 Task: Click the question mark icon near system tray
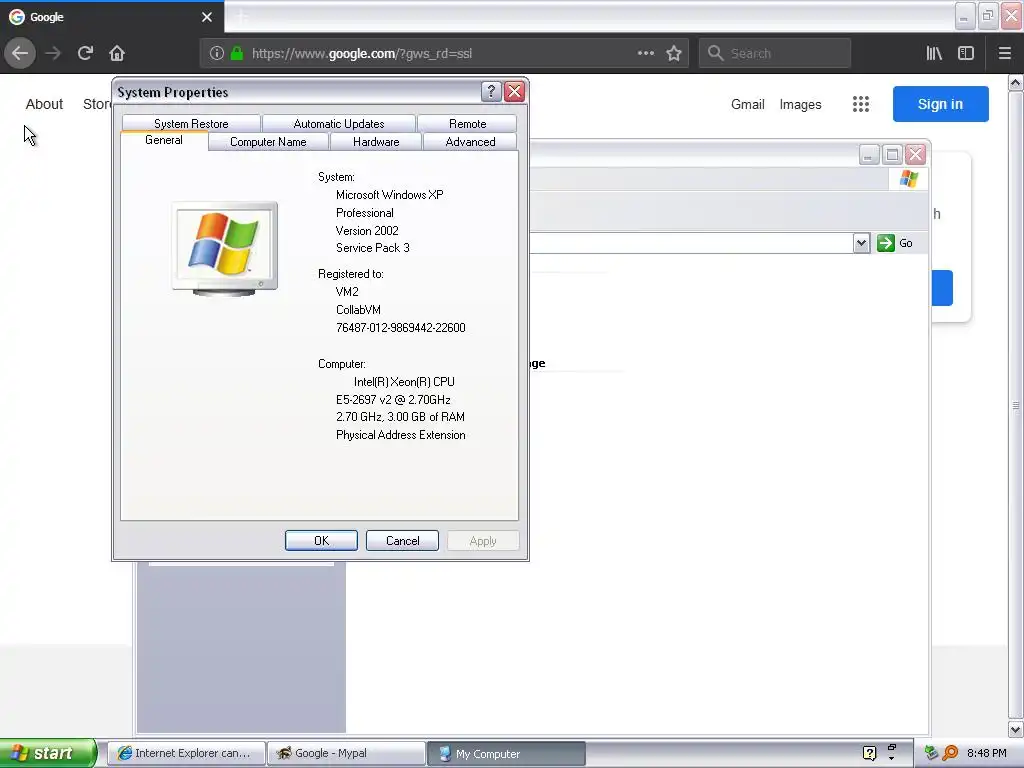point(869,753)
